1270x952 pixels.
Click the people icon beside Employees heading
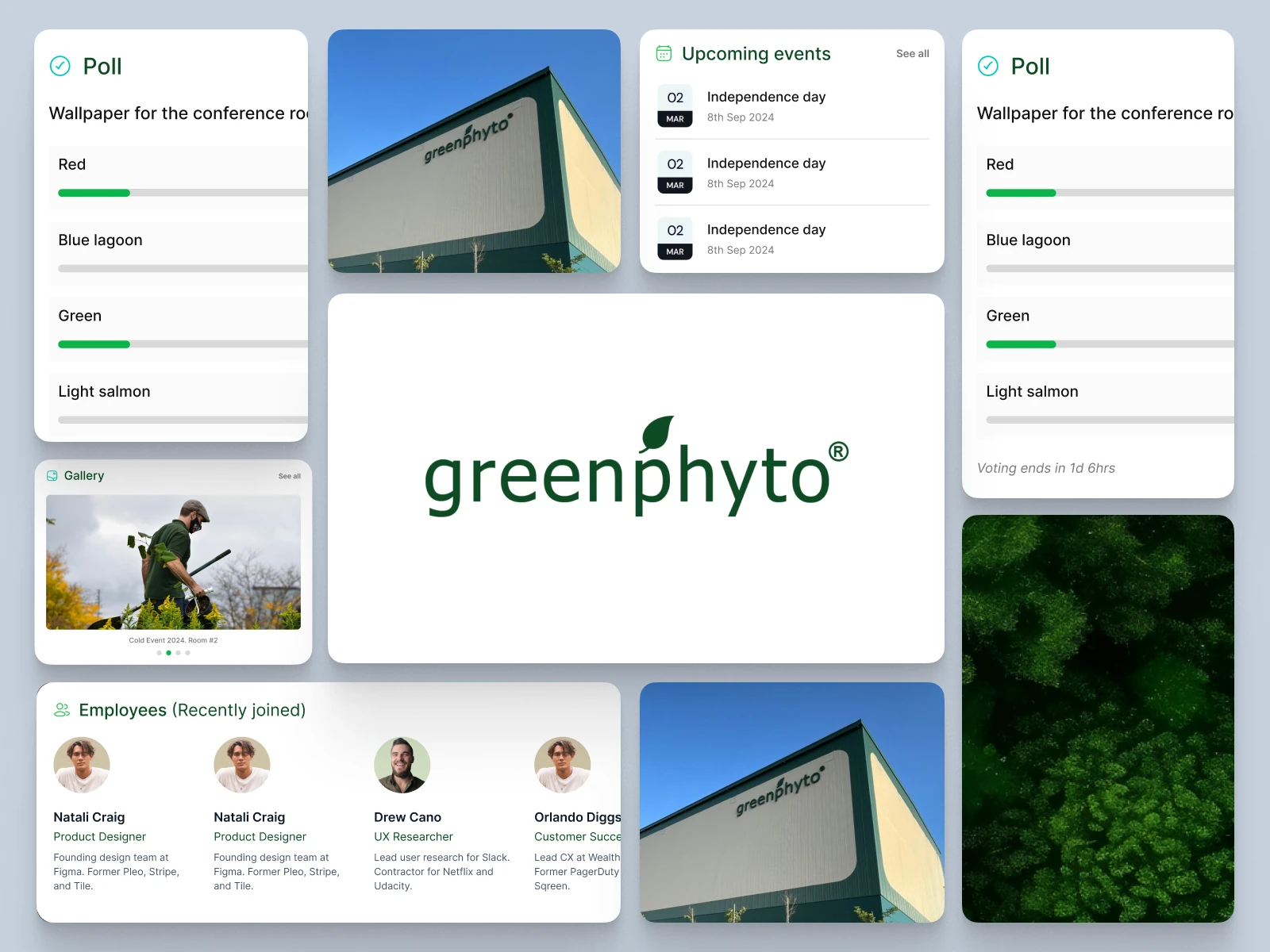coord(62,710)
